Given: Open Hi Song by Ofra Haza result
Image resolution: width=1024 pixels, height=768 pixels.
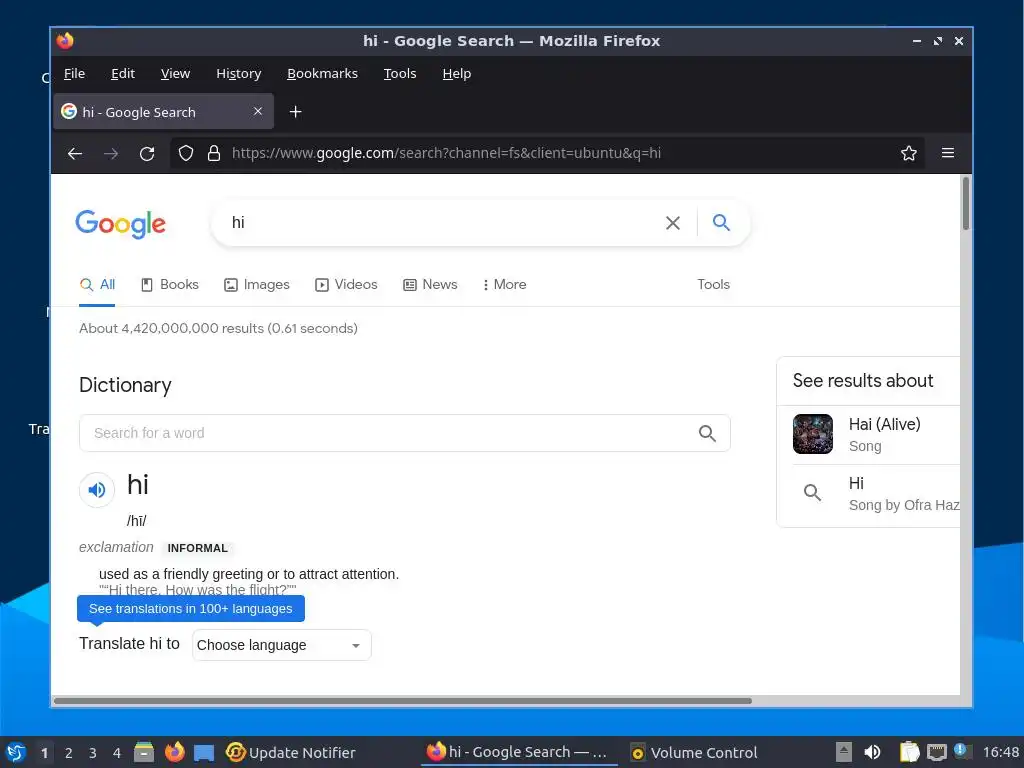Looking at the screenshot, I should click(876, 494).
